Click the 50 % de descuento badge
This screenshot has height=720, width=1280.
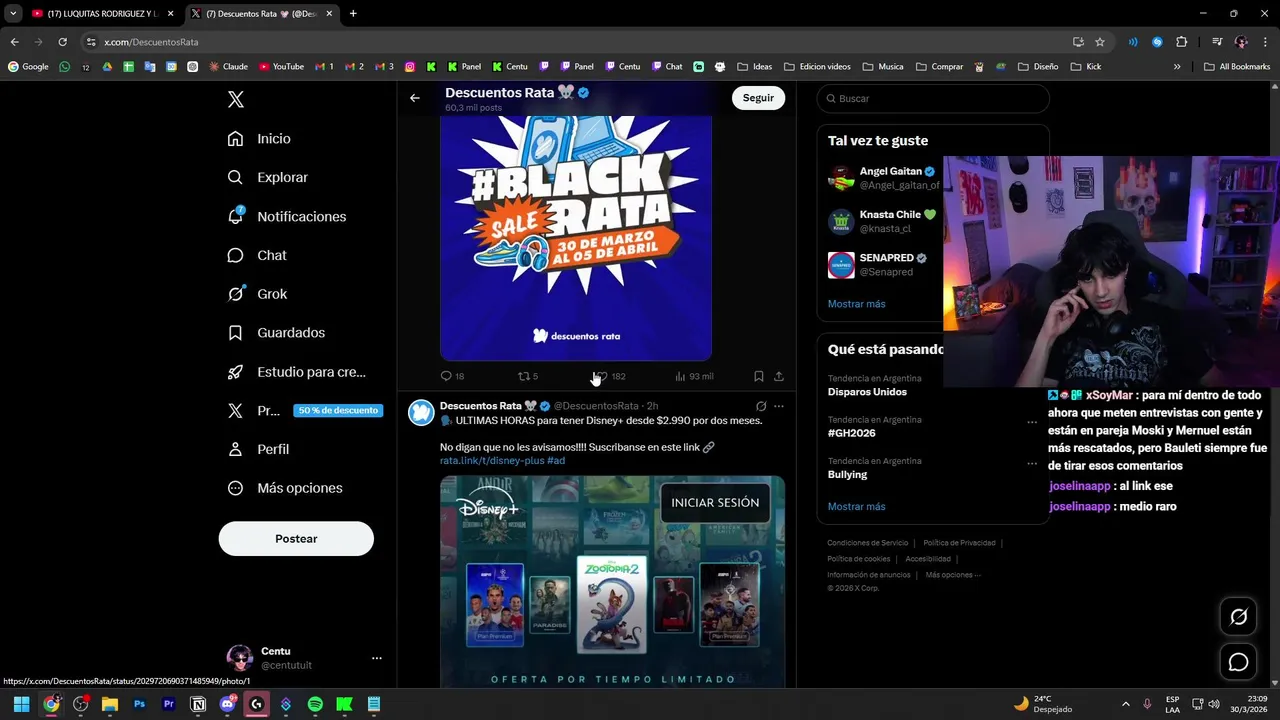(338, 410)
